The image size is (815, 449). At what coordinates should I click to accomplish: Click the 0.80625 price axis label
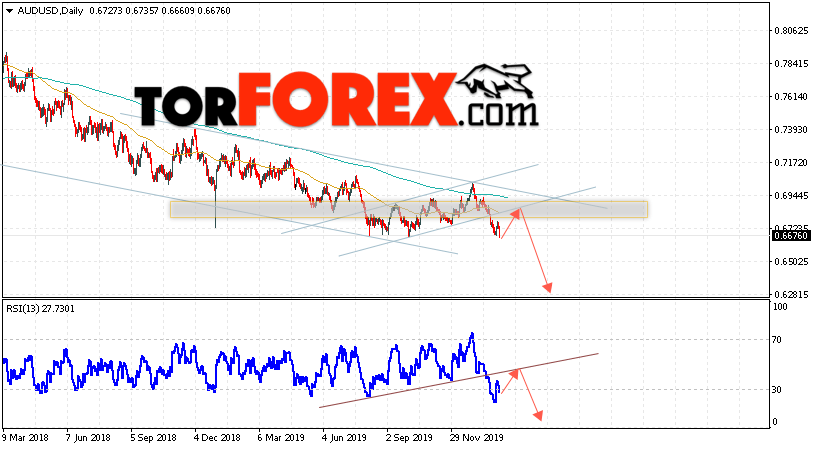coord(791,31)
